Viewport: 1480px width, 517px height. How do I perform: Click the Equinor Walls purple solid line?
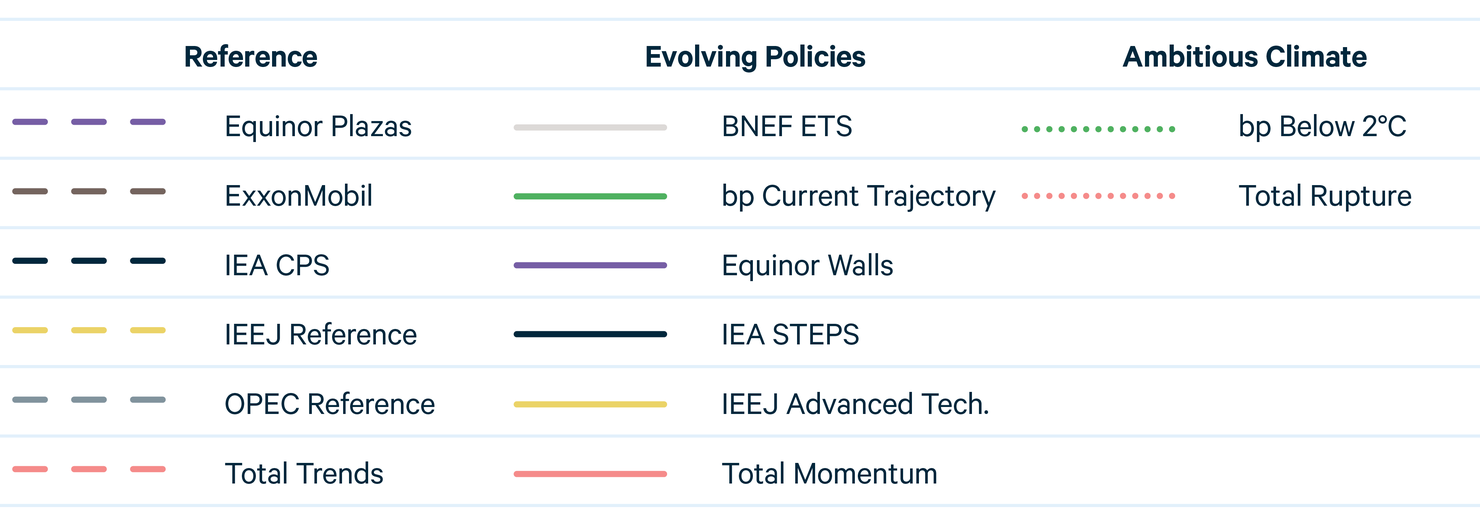(590, 265)
